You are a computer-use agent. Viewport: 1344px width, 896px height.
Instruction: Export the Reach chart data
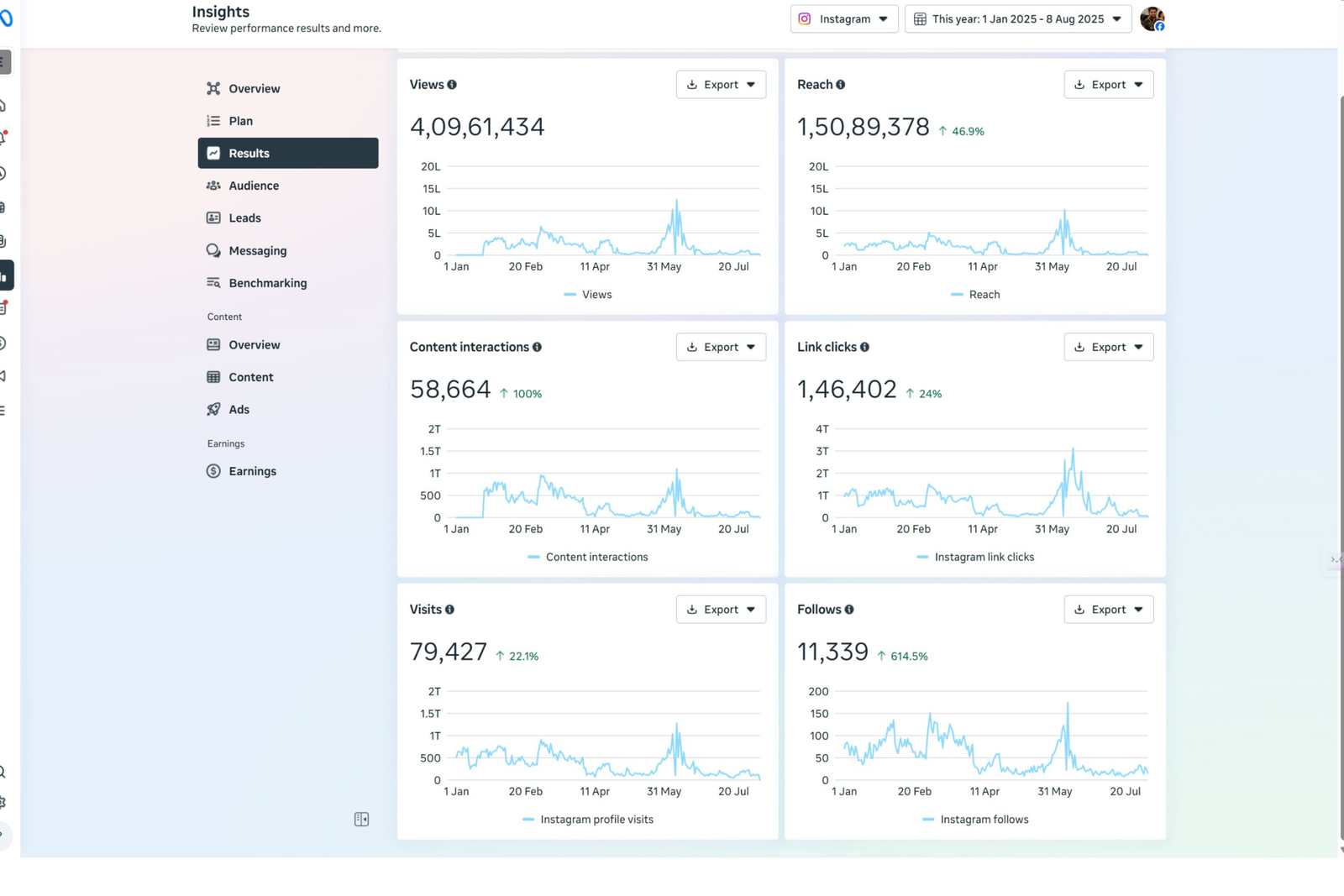(1108, 85)
